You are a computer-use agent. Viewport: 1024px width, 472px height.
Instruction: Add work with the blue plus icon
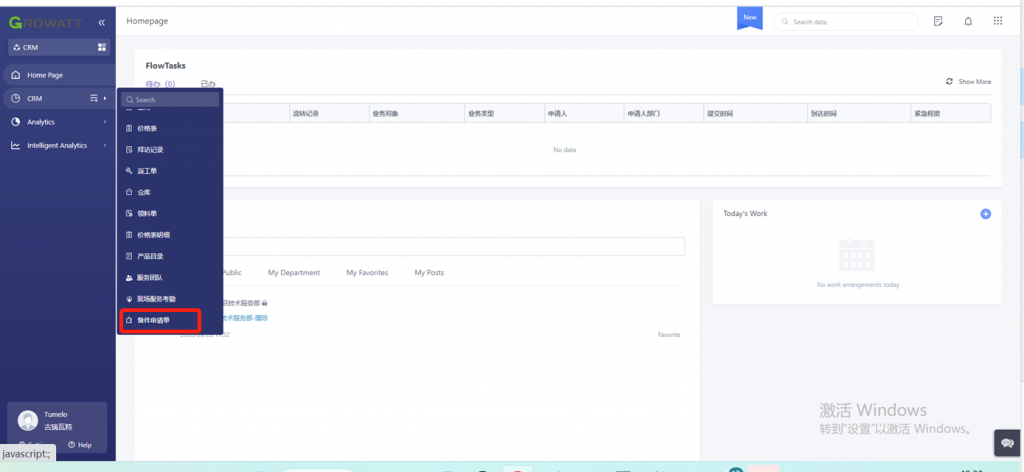click(x=985, y=213)
